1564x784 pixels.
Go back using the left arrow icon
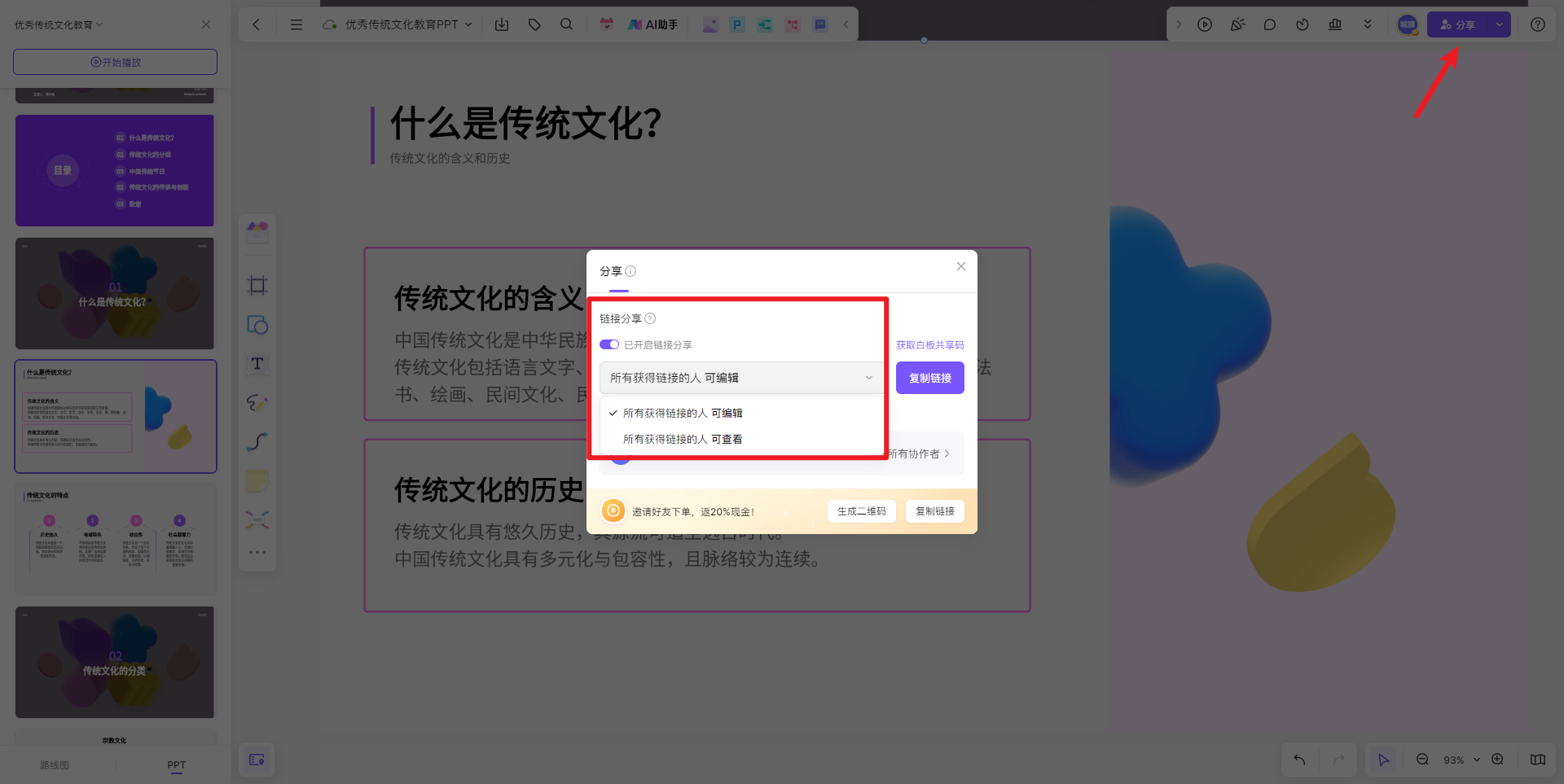[257, 24]
